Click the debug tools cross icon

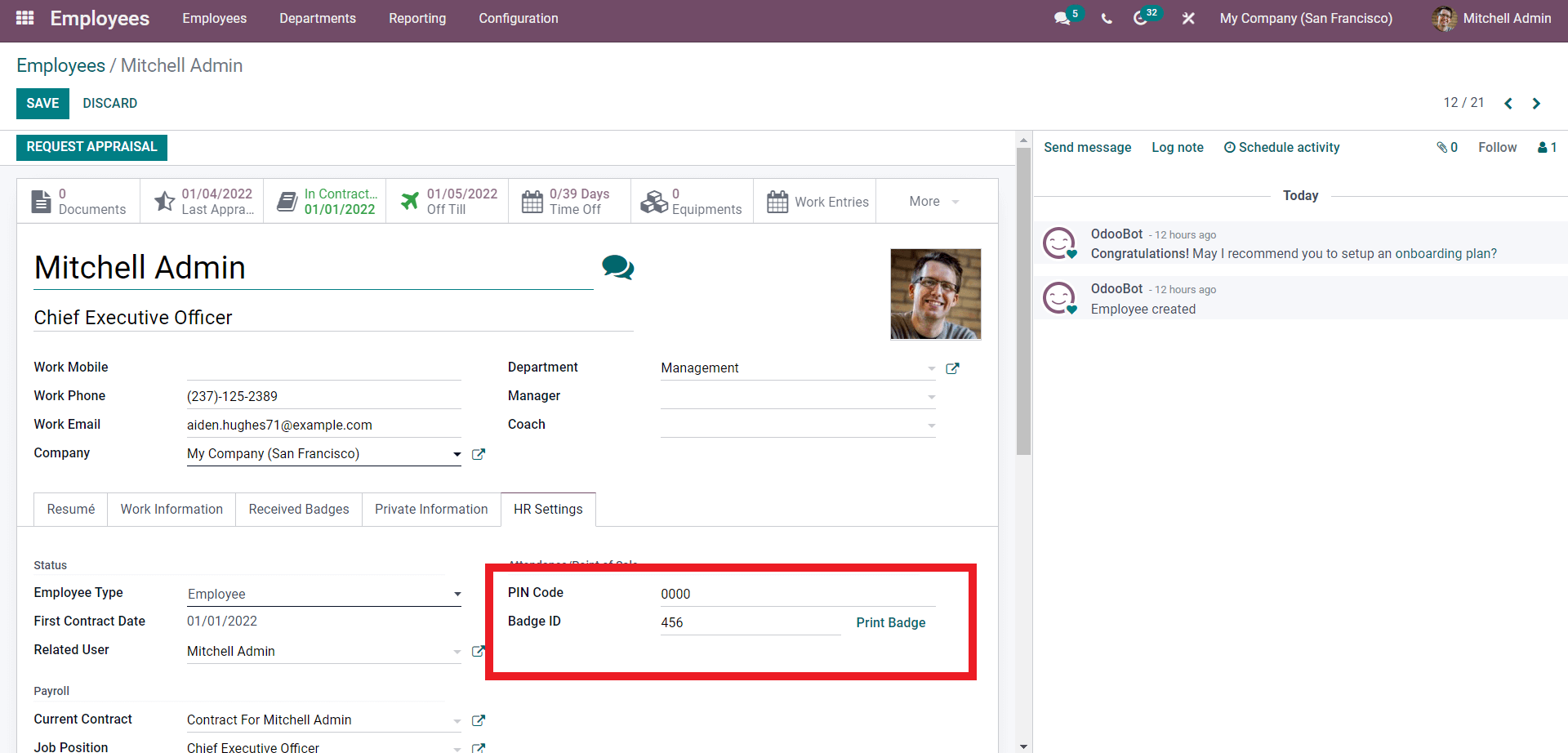pos(1188,18)
